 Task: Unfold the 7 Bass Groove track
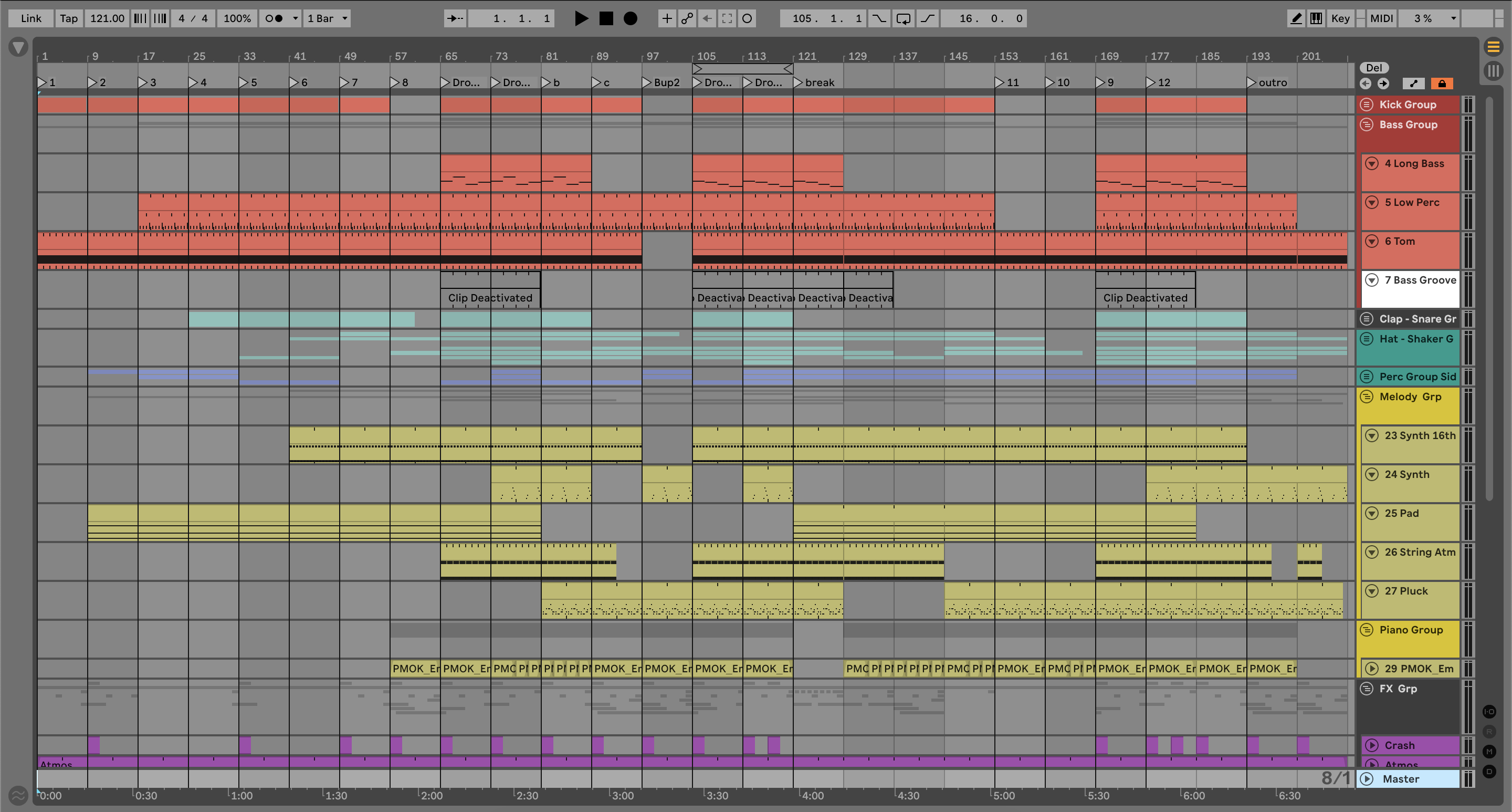click(1372, 280)
